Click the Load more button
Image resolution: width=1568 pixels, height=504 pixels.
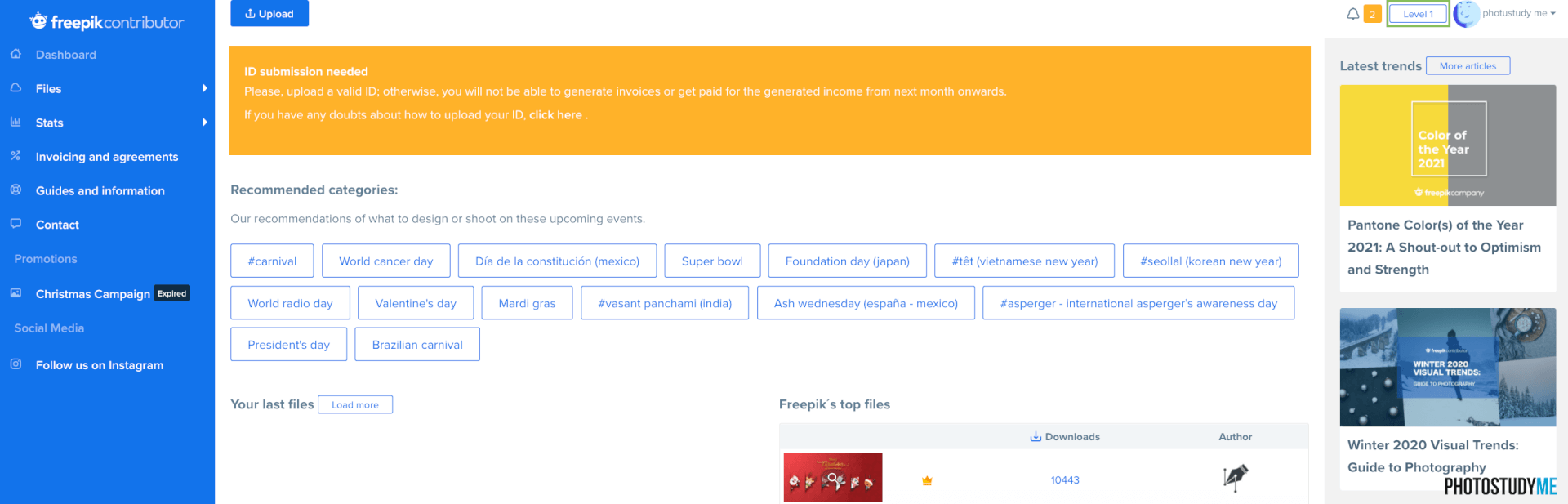click(x=355, y=405)
